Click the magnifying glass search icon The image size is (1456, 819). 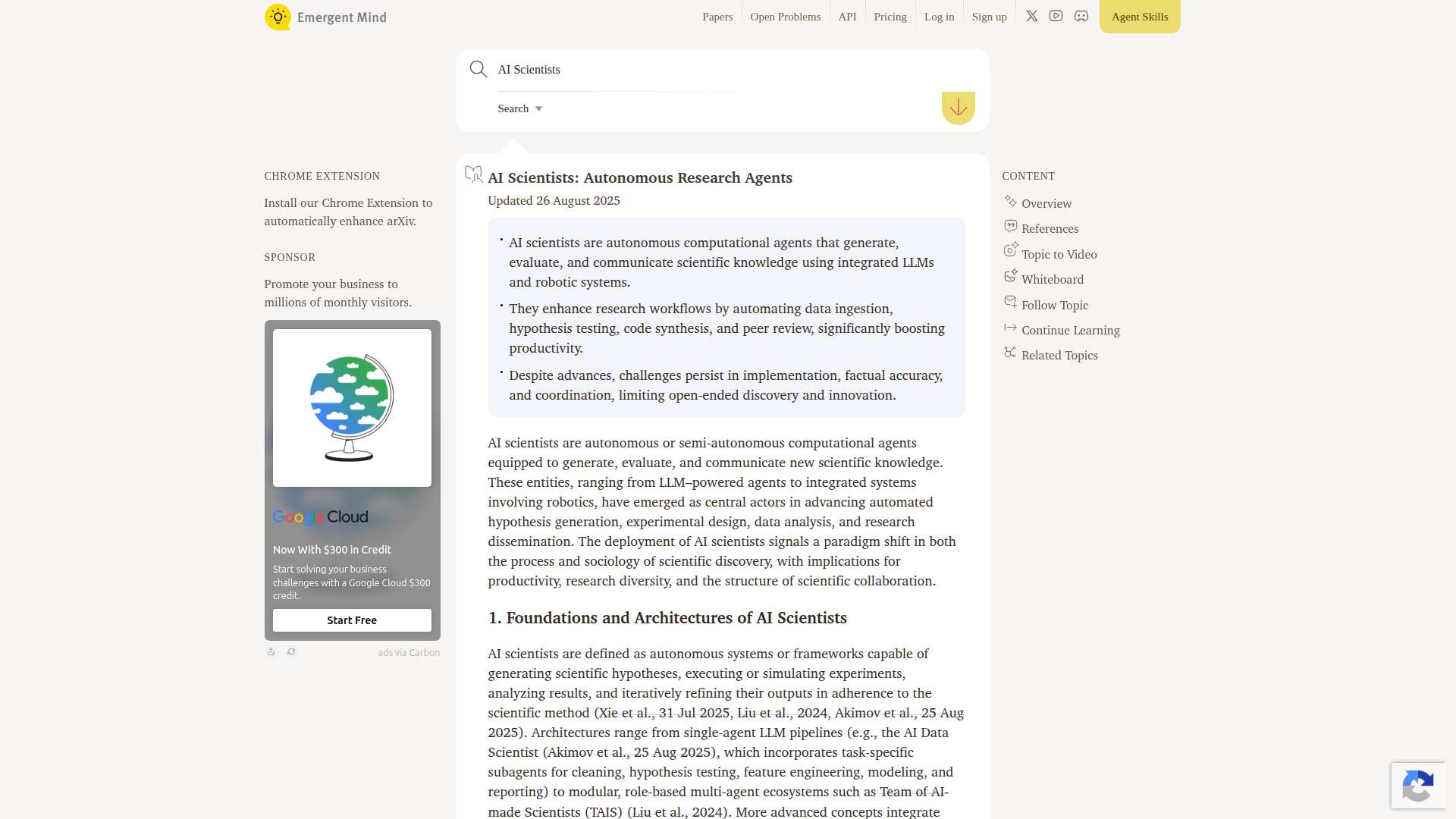coord(478,69)
